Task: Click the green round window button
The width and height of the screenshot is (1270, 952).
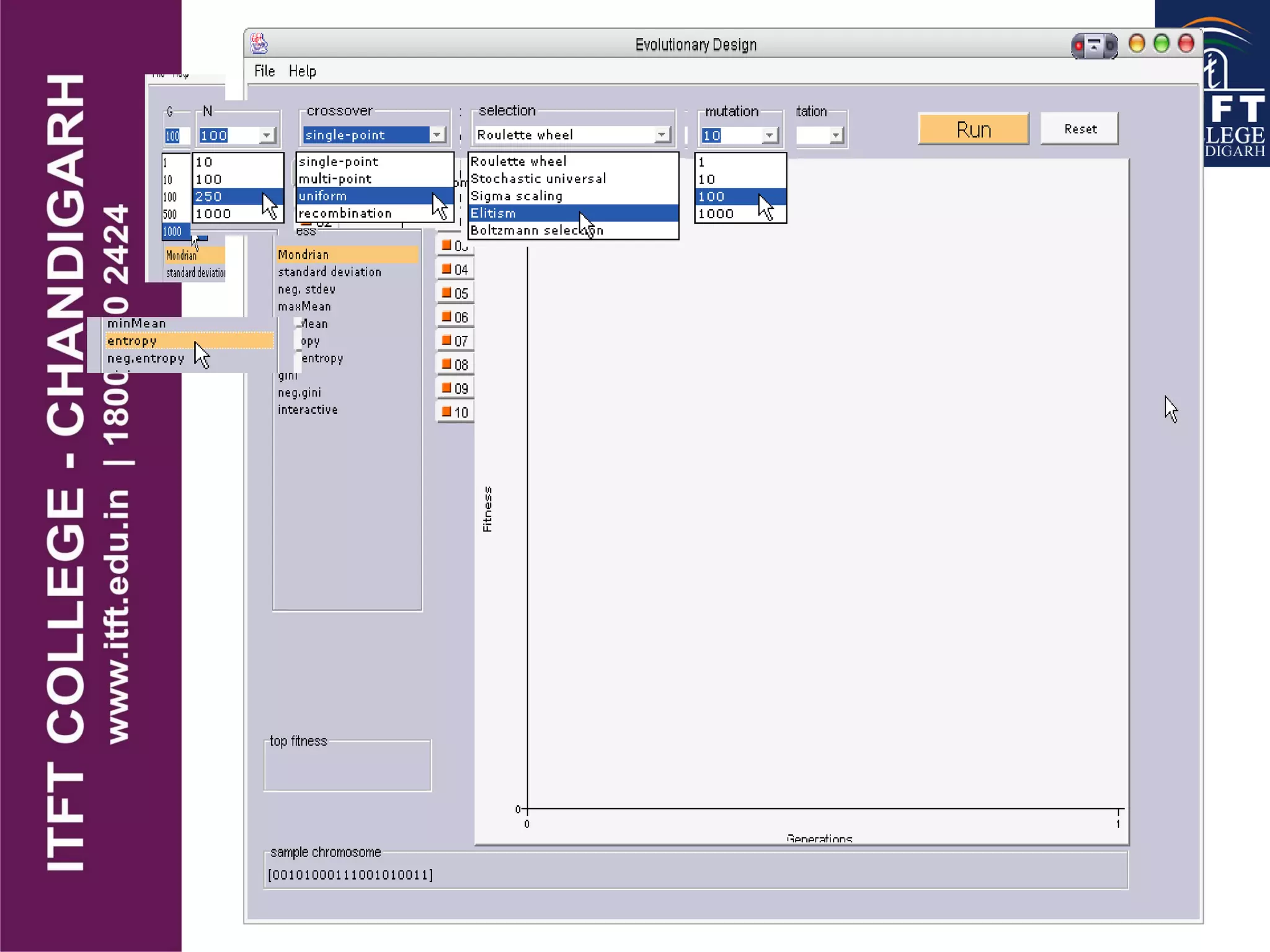Action: [1161, 44]
